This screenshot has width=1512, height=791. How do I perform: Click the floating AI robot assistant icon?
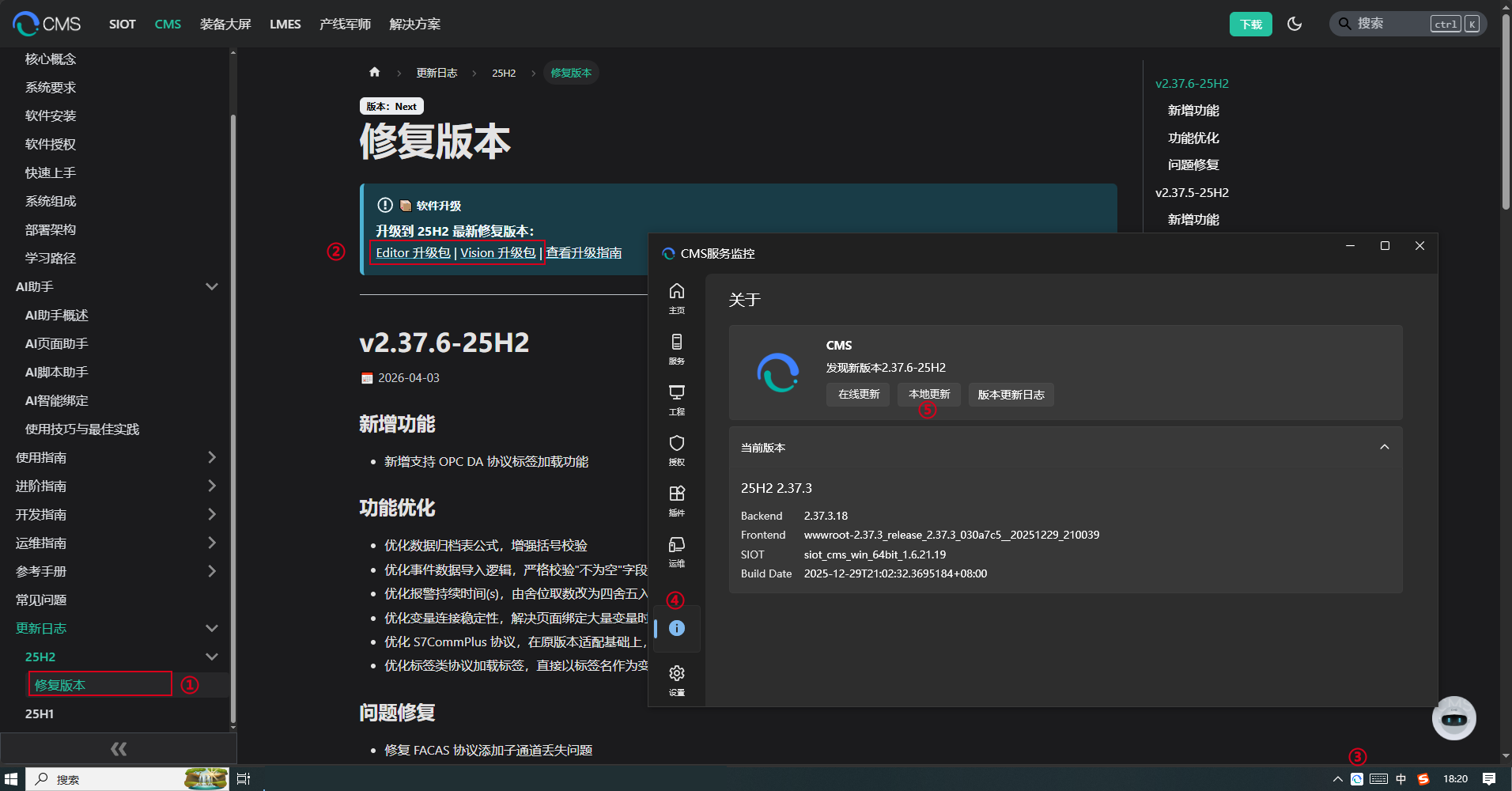1453,718
